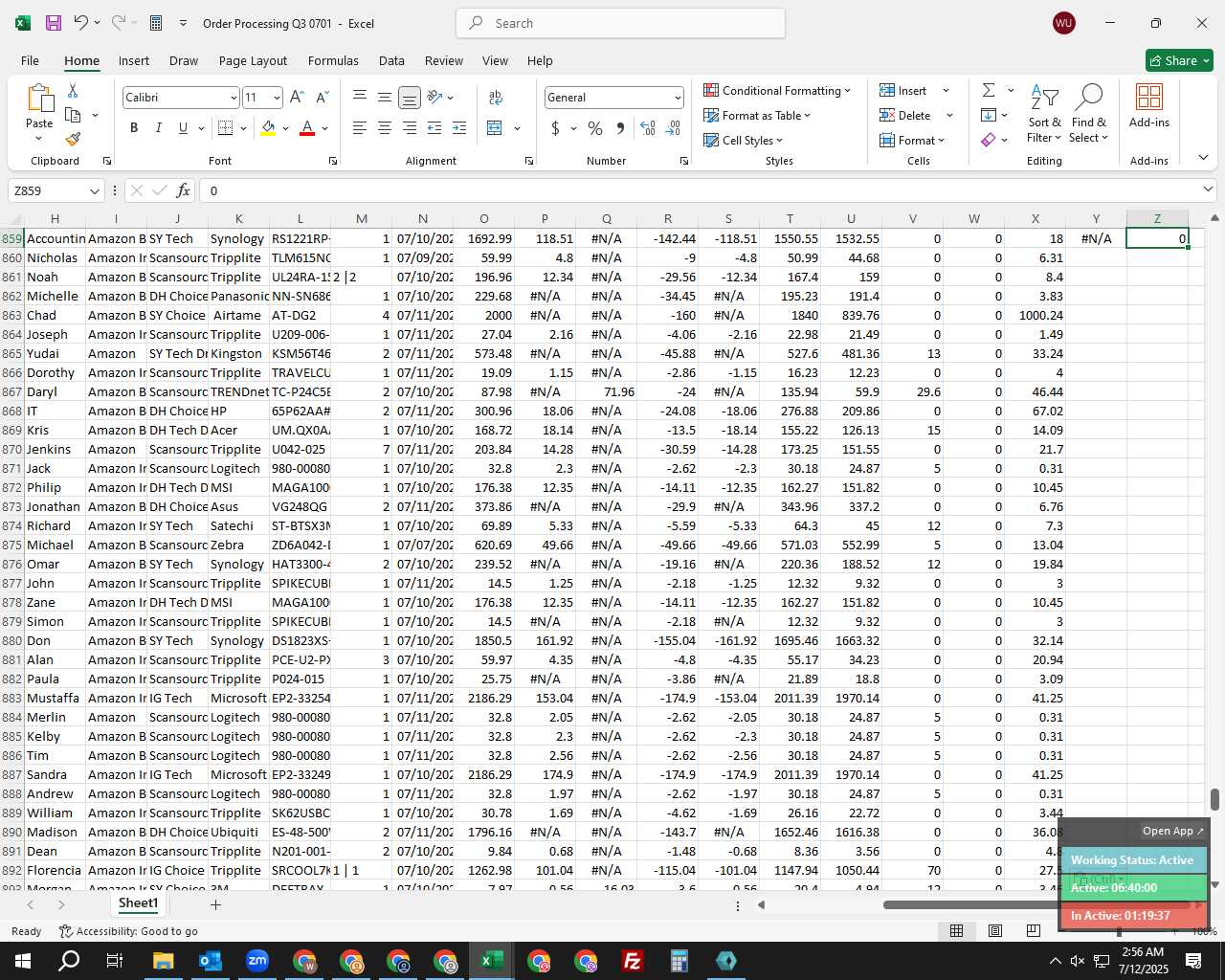Image resolution: width=1225 pixels, height=980 pixels.
Task: Click Open App in status overlay
Action: [1172, 831]
